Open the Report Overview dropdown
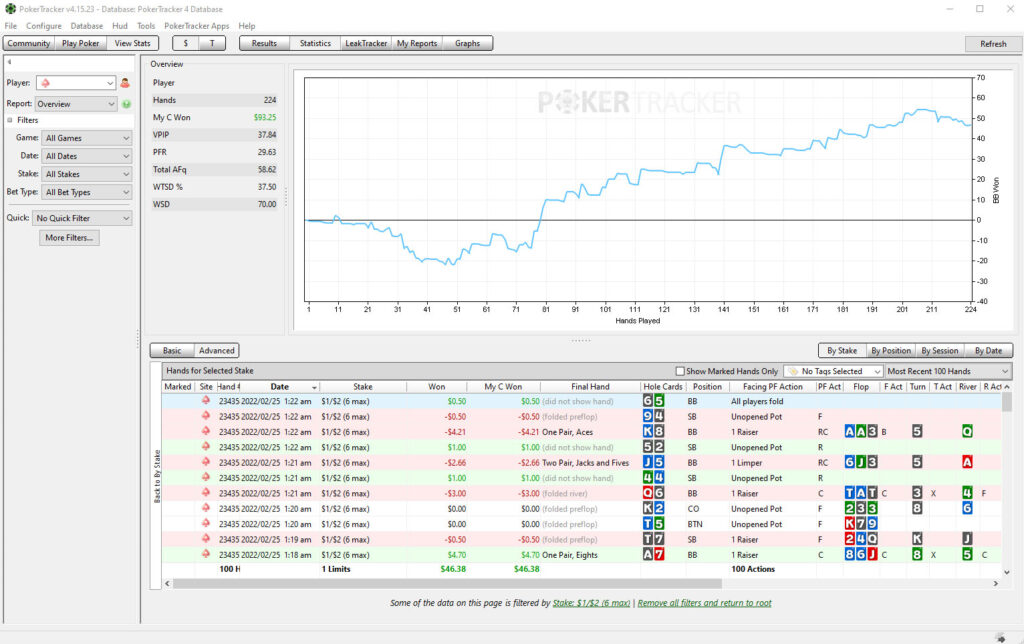This screenshot has width=1024, height=644. (x=76, y=104)
